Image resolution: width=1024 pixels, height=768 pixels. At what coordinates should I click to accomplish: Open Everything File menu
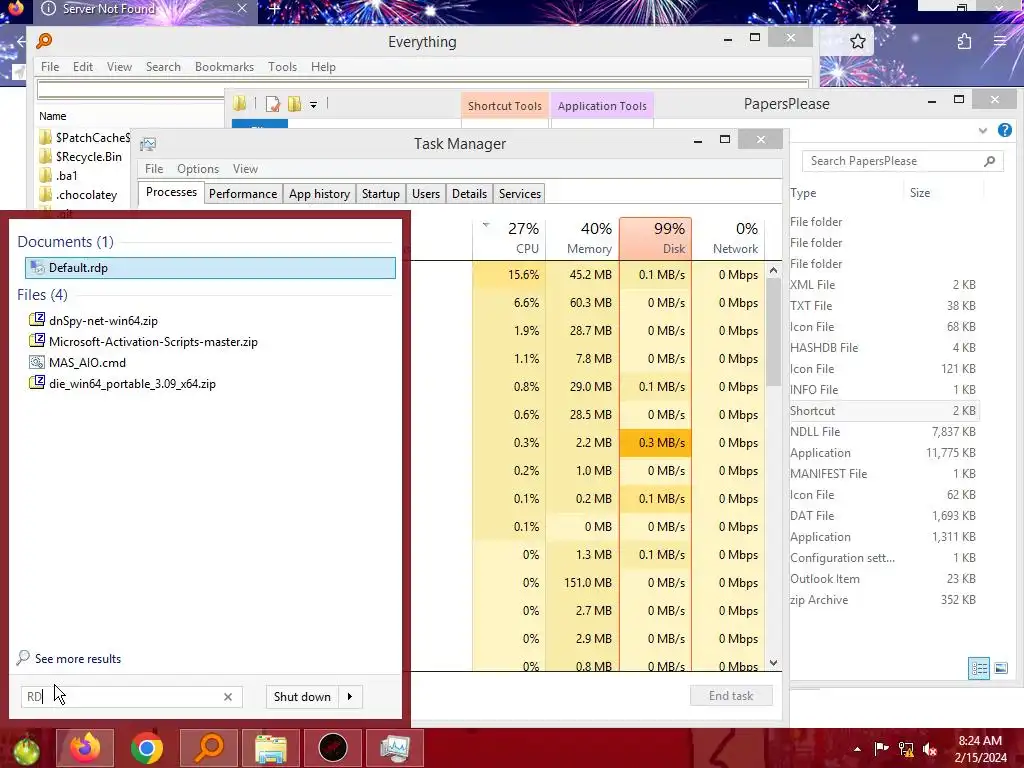[50, 67]
